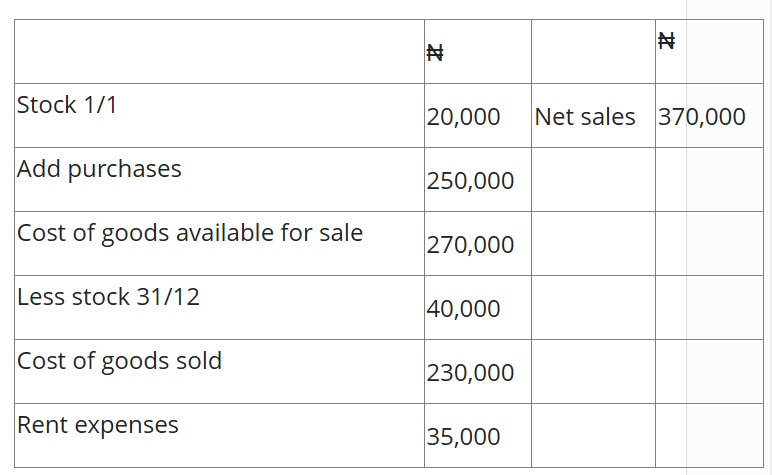
Task: Select the 370,000 net sales value
Action: 701,117
